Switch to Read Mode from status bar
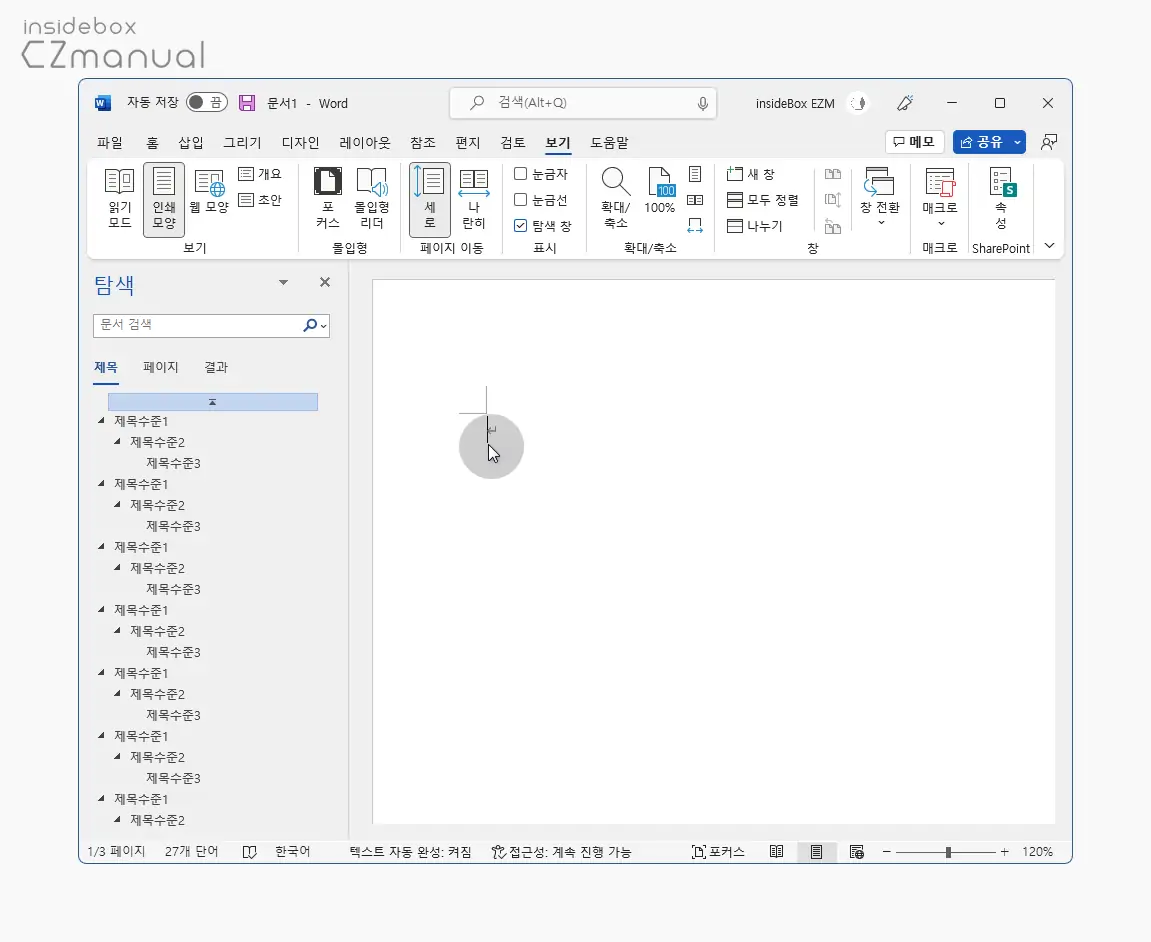The image size is (1151, 942). [777, 852]
